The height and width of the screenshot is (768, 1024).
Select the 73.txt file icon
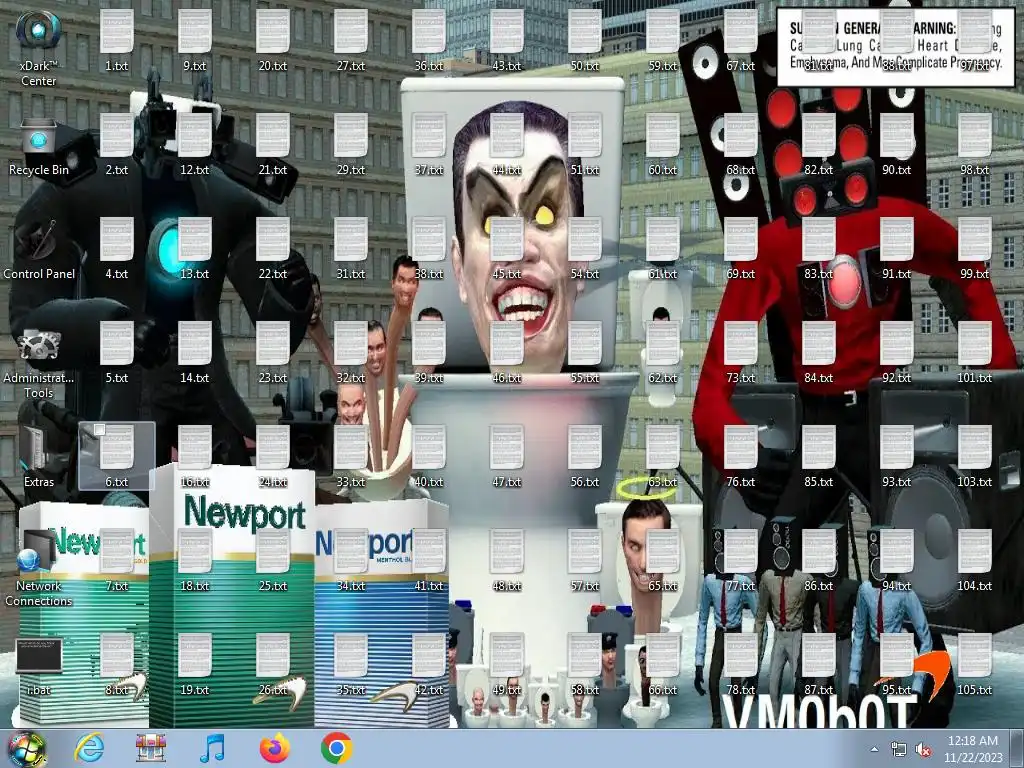[x=741, y=344]
